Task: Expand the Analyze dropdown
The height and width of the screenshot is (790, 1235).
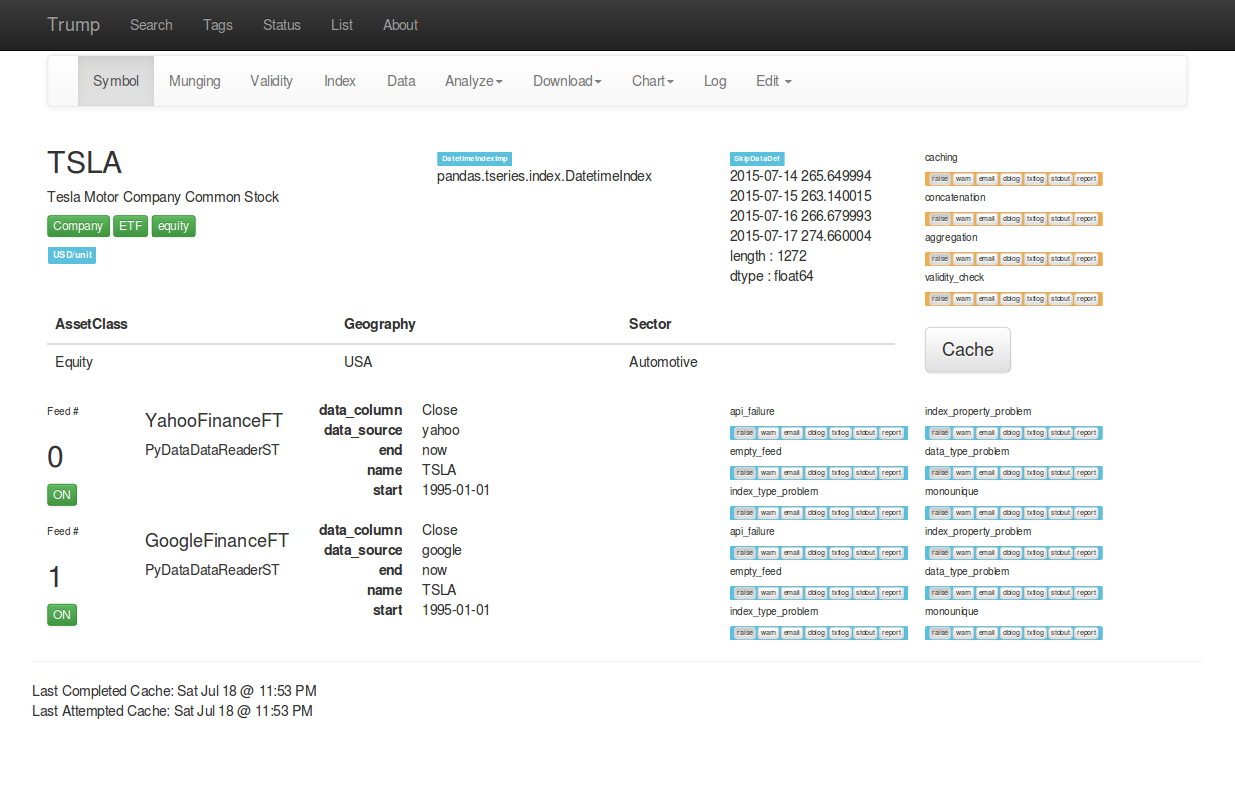Action: click(474, 81)
